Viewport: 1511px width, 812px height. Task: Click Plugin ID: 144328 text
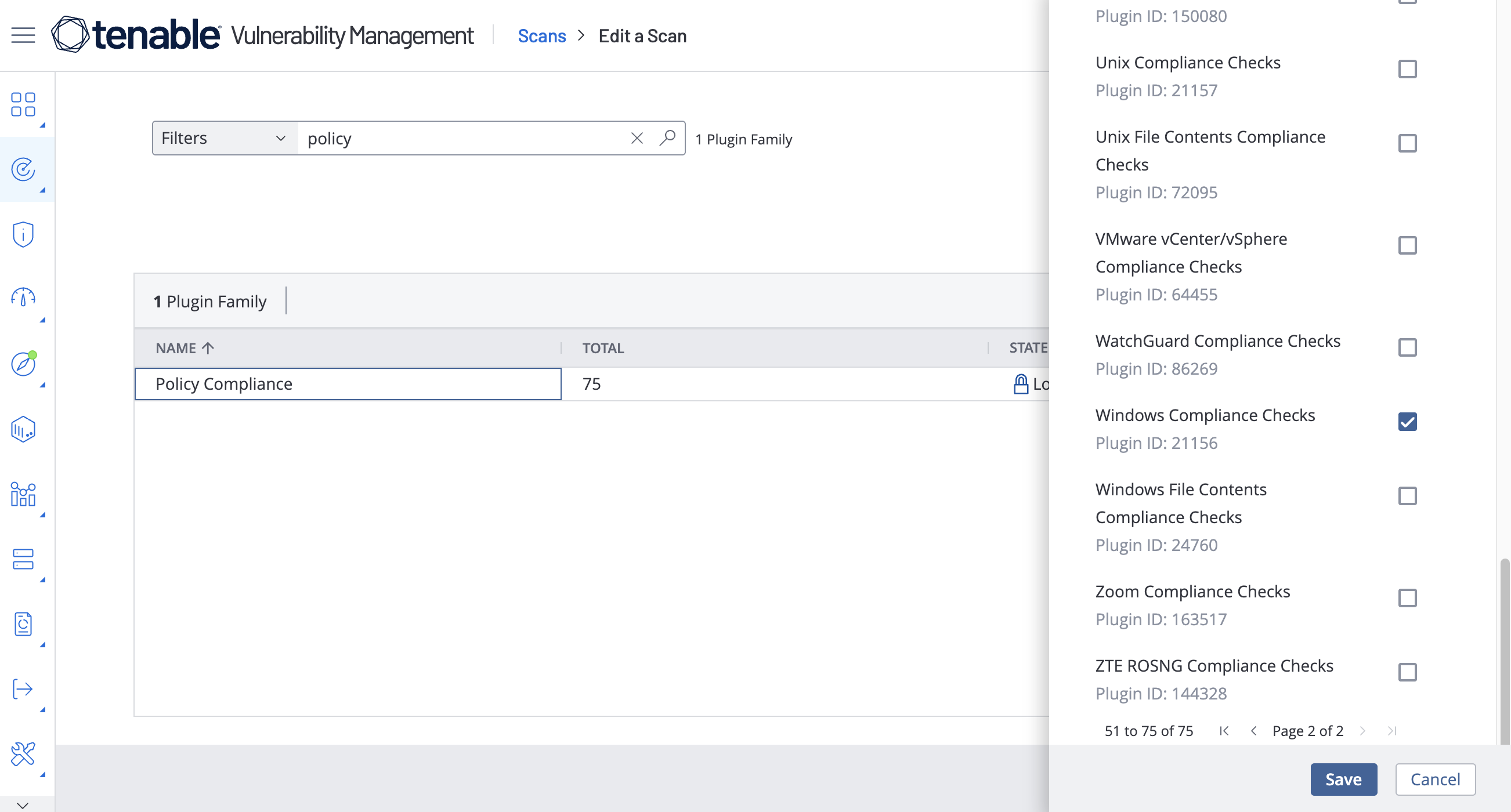tap(1161, 694)
